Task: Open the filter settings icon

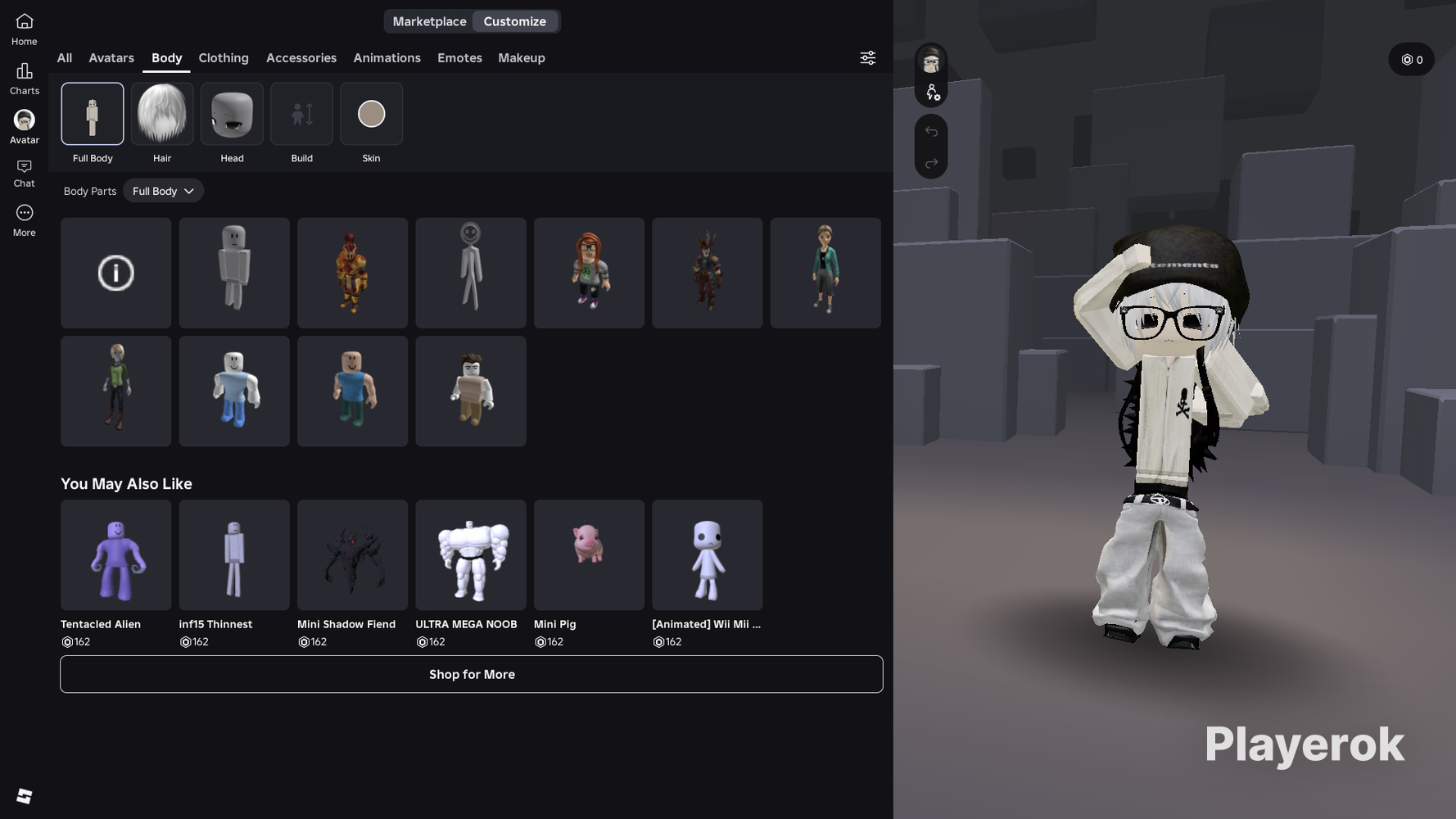Action: click(x=867, y=58)
